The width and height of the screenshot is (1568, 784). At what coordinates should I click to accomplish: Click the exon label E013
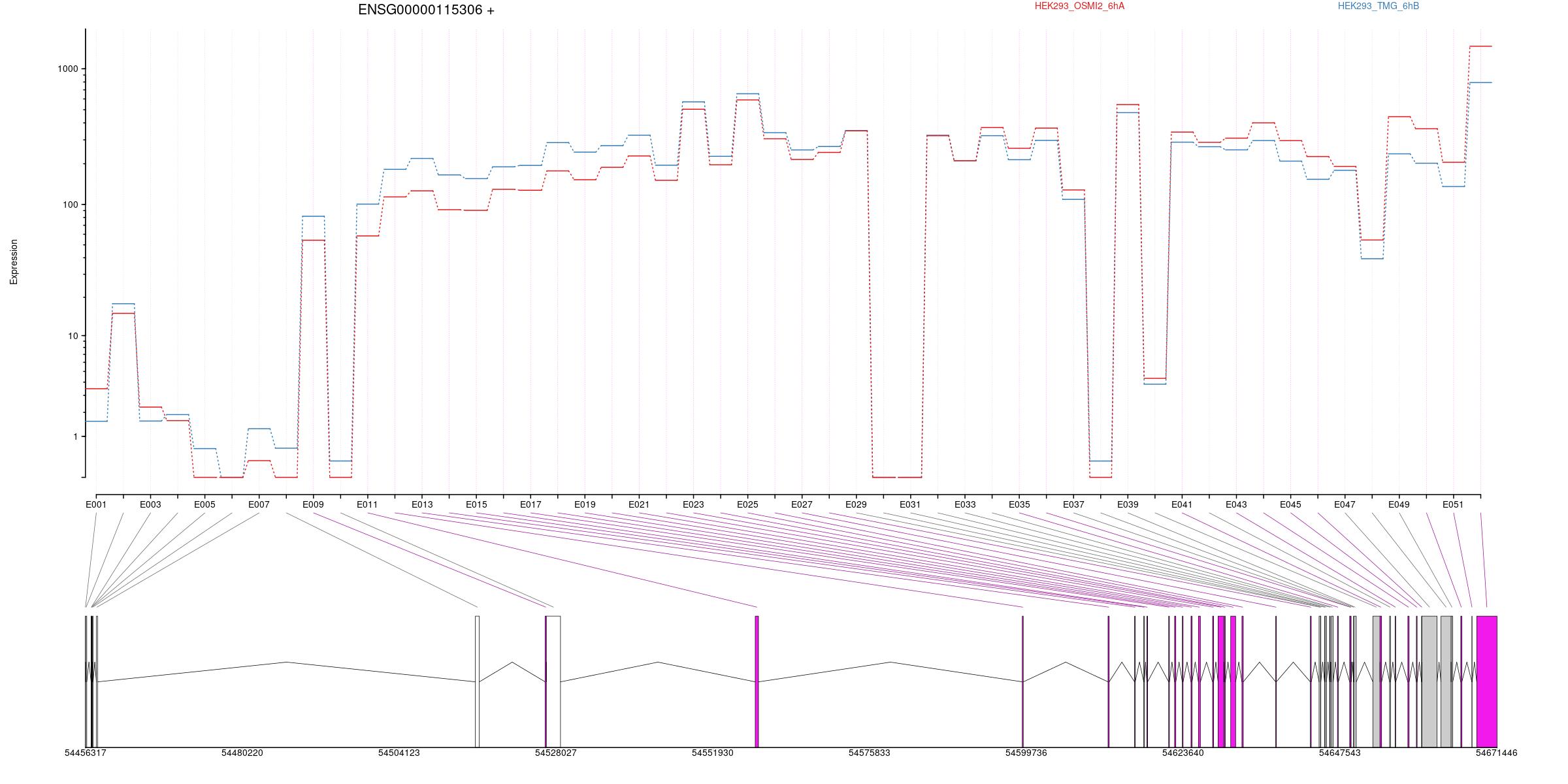tap(422, 504)
